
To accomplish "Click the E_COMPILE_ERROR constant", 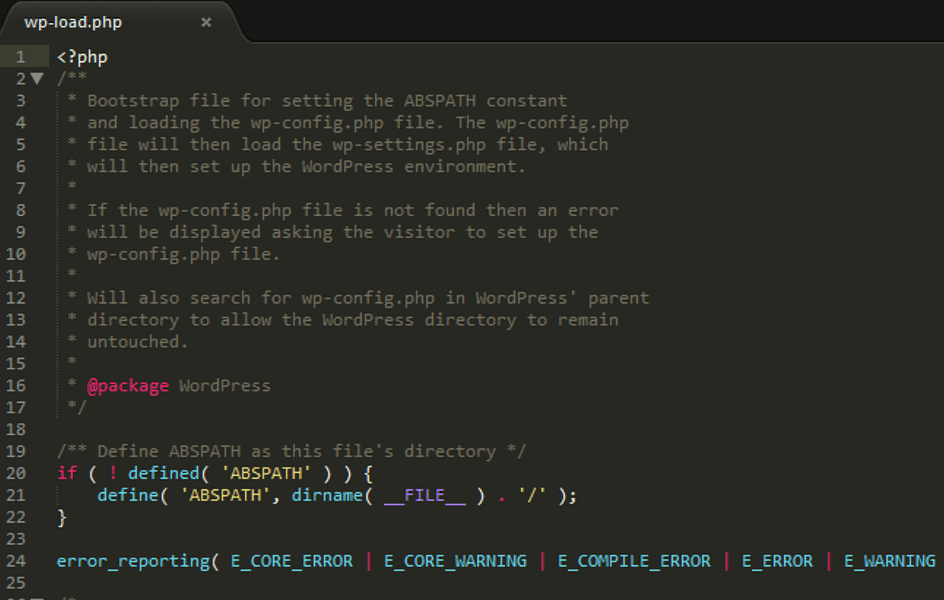I will pos(634,561).
